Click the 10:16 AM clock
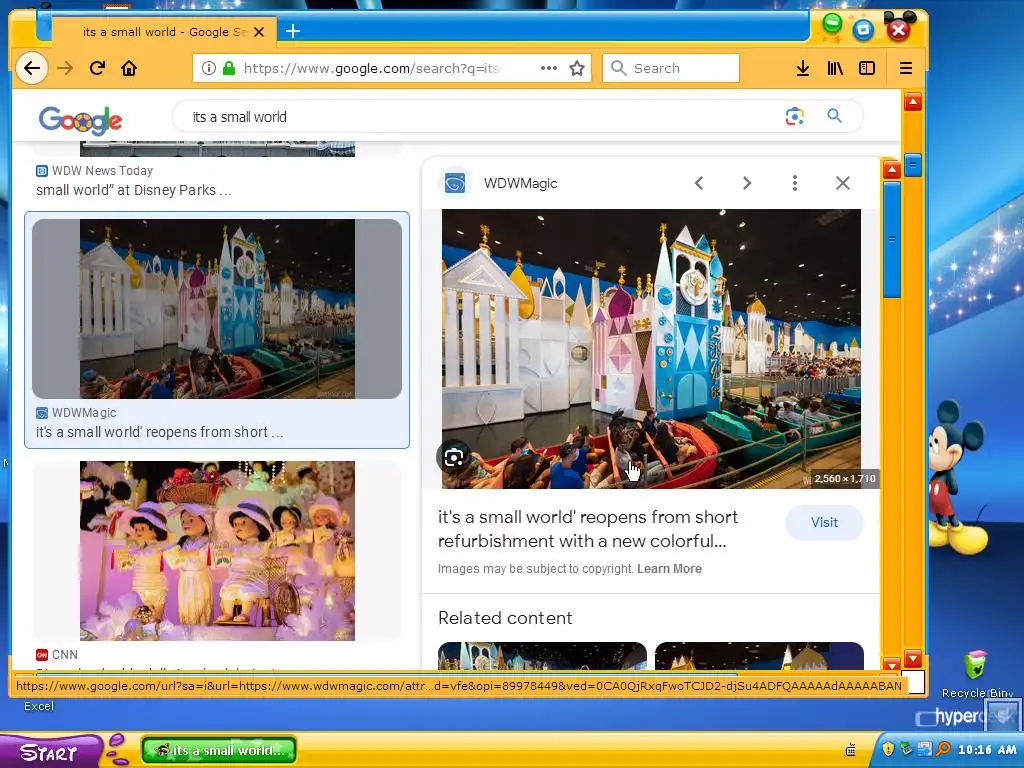Viewport: 1024px width, 768px height. coord(987,750)
